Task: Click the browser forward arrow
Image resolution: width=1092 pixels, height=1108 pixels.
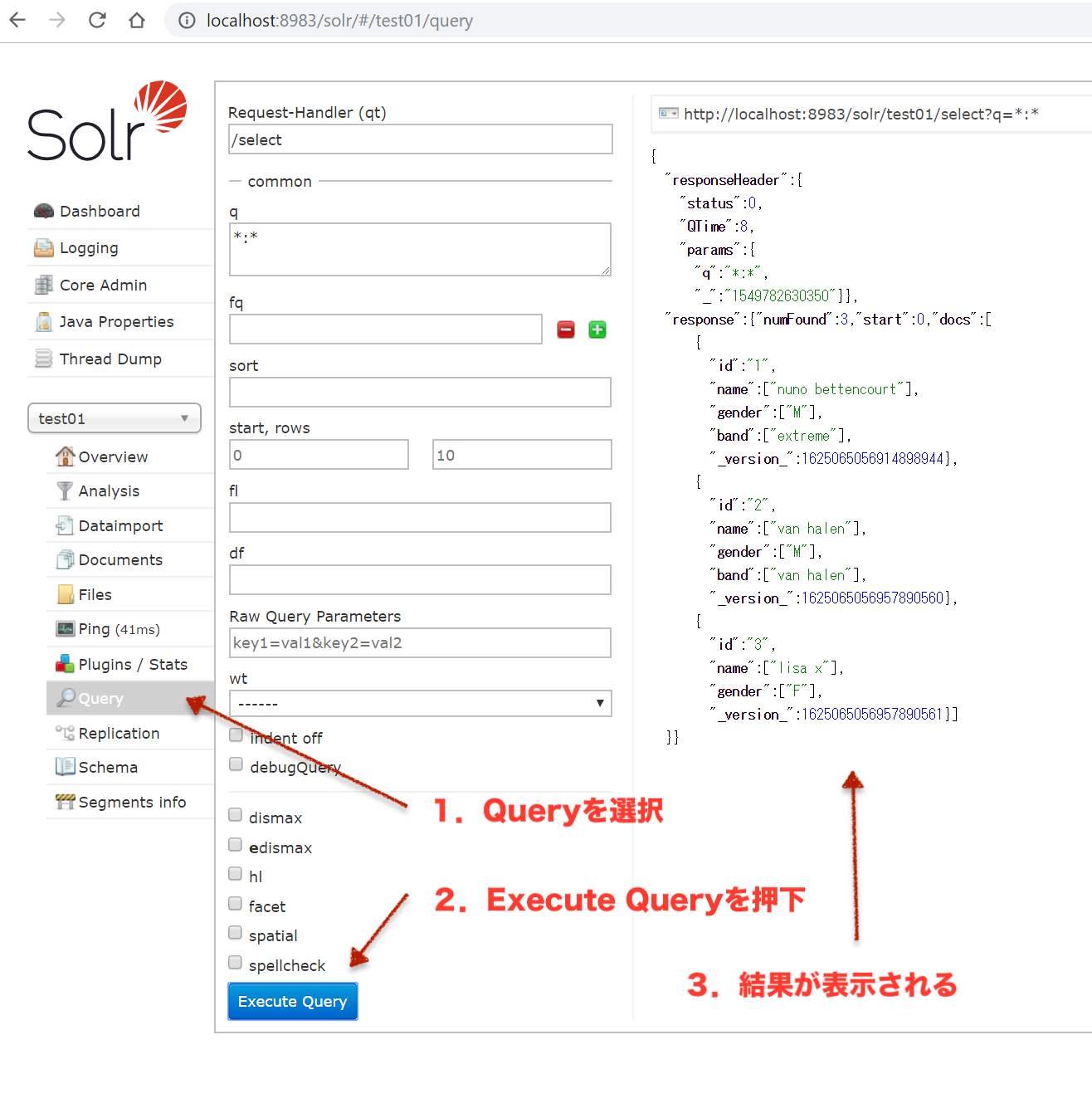Action: pyautogui.click(x=57, y=20)
